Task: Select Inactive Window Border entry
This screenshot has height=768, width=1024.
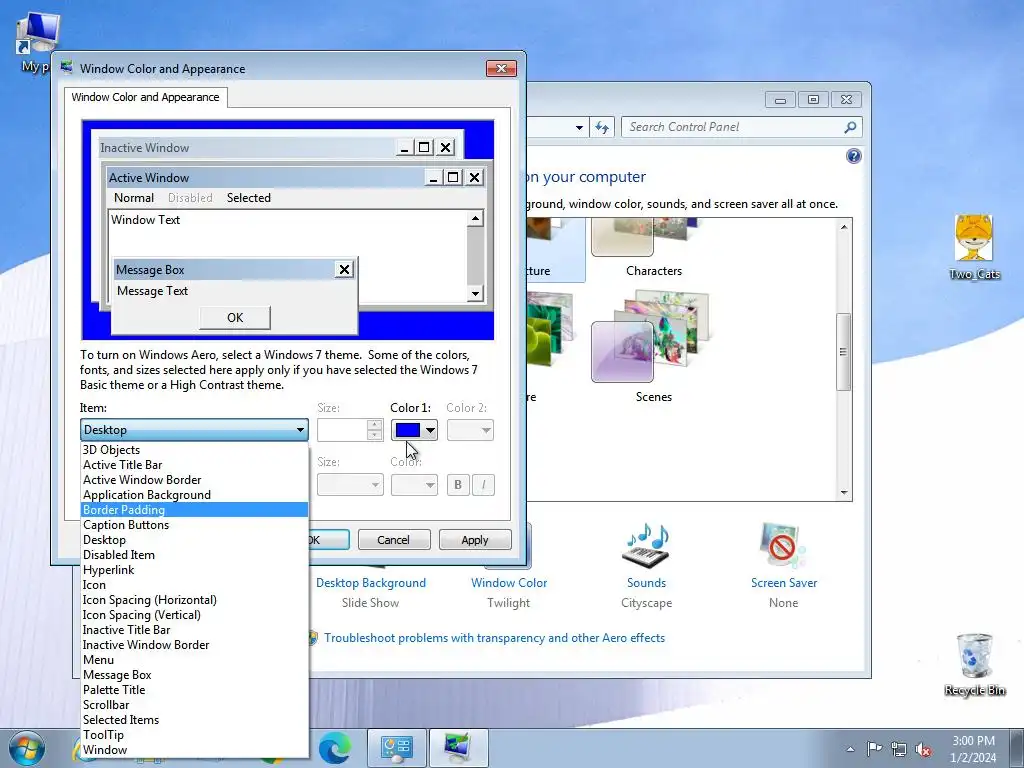Action: (194, 645)
